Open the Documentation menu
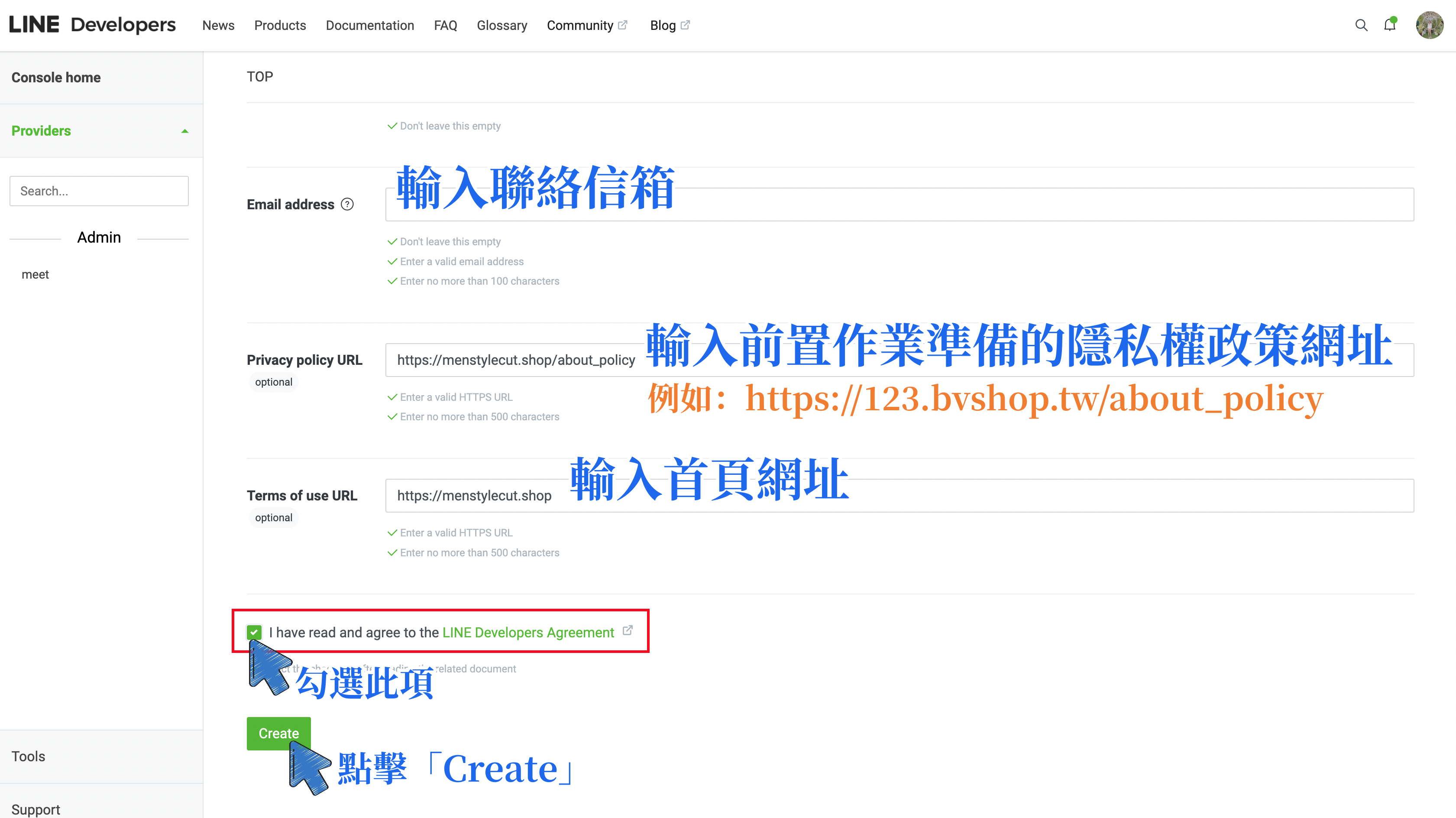1456x818 pixels. 370,26
